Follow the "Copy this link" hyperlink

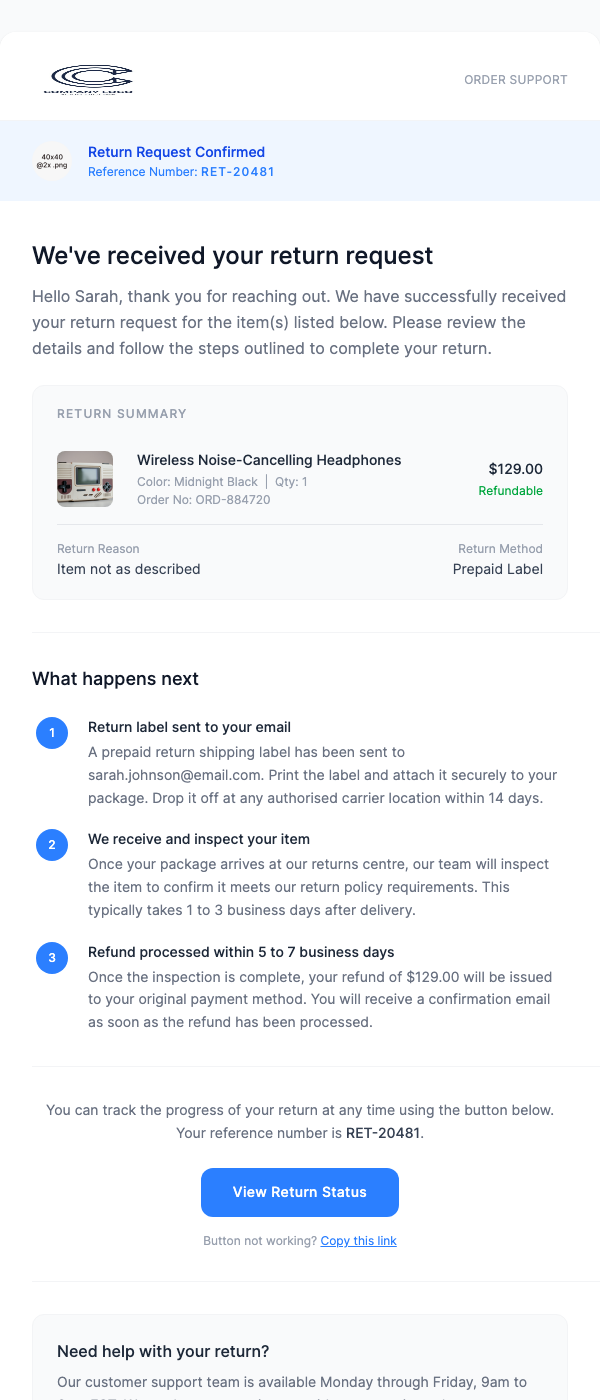pyautogui.click(x=358, y=1241)
